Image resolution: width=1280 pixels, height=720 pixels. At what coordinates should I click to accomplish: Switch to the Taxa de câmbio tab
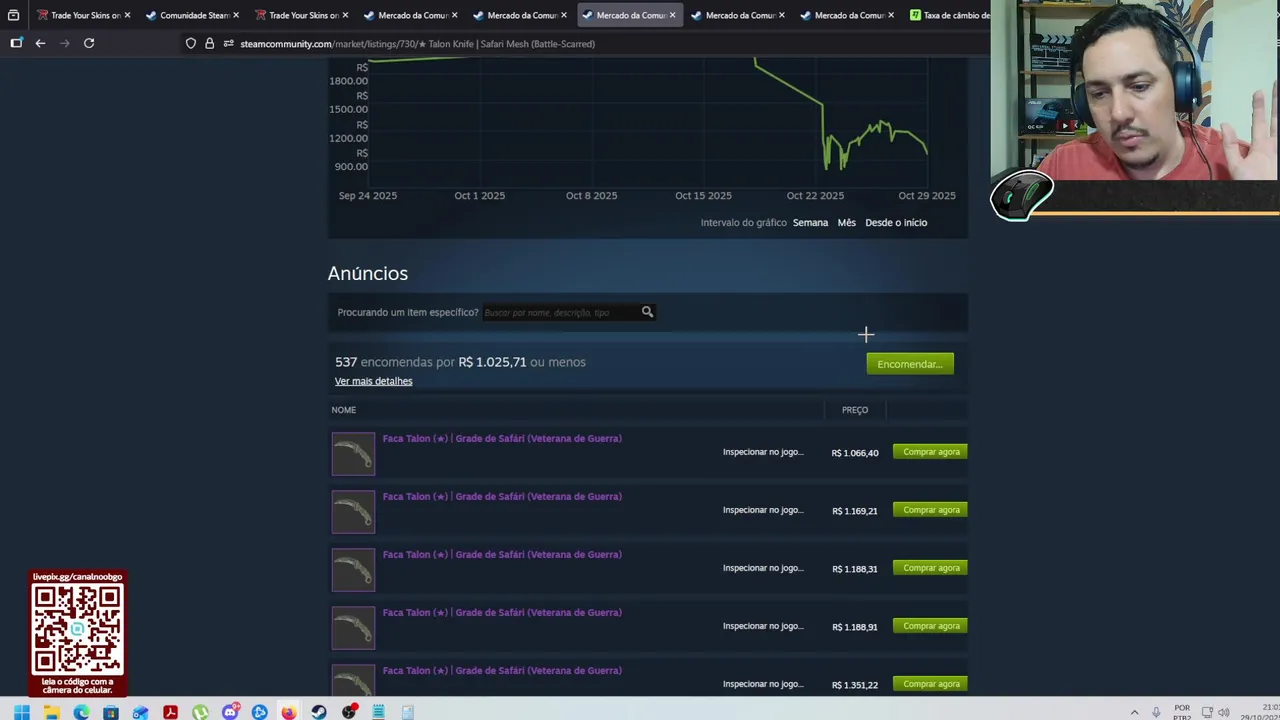[949, 15]
